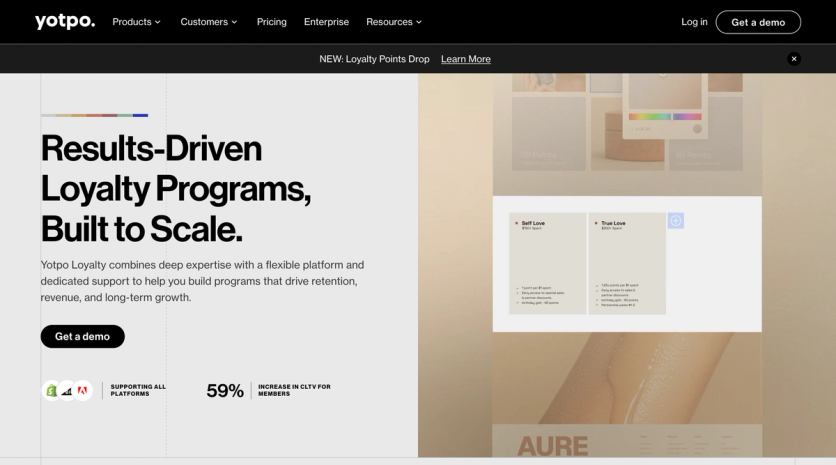836x465 pixels.
Task: Go to the Pricing page
Action: (x=271, y=22)
